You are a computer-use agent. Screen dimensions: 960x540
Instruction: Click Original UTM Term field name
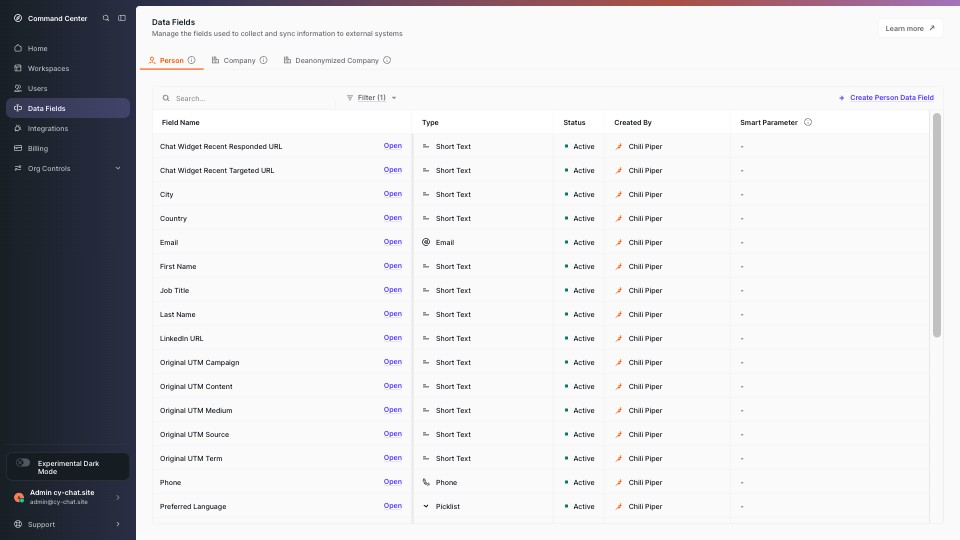click(x=191, y=459)
